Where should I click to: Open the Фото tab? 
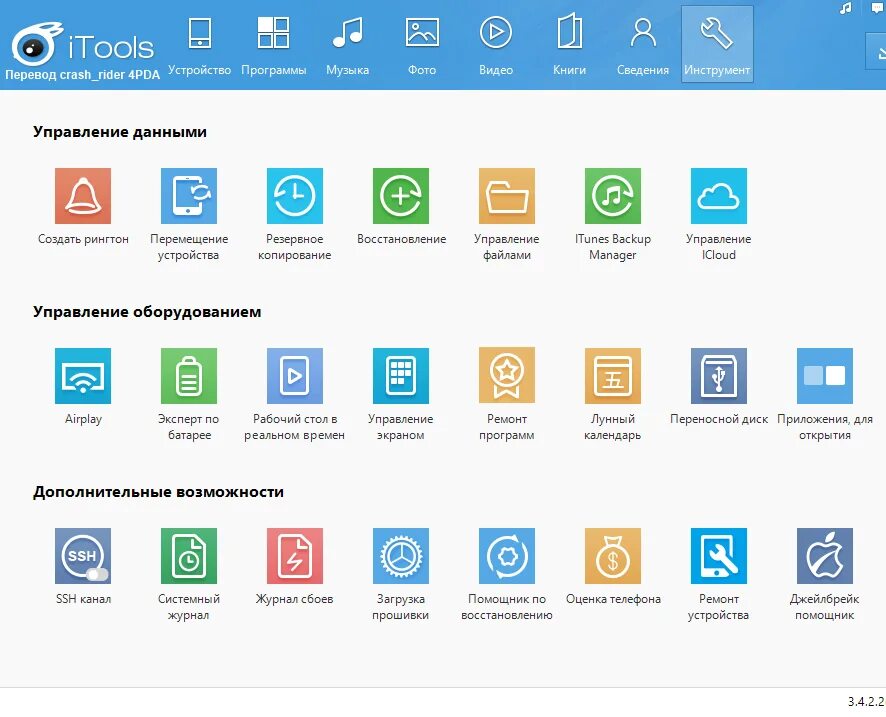point(422,45)
